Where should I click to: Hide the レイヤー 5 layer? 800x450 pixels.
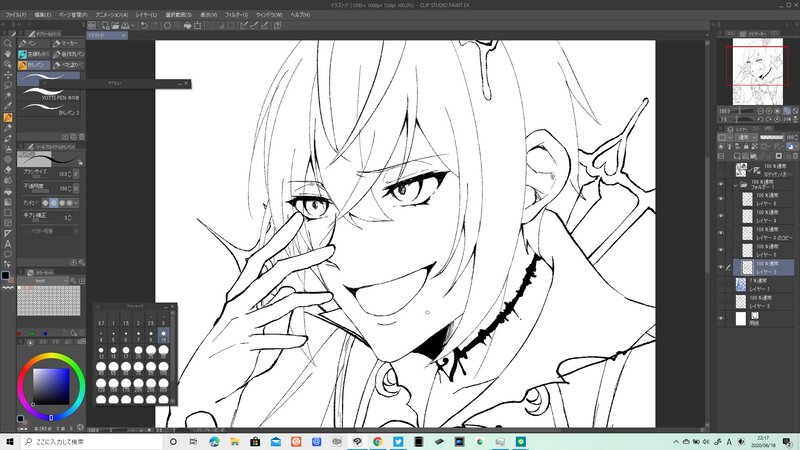click(x=720, y=250)
